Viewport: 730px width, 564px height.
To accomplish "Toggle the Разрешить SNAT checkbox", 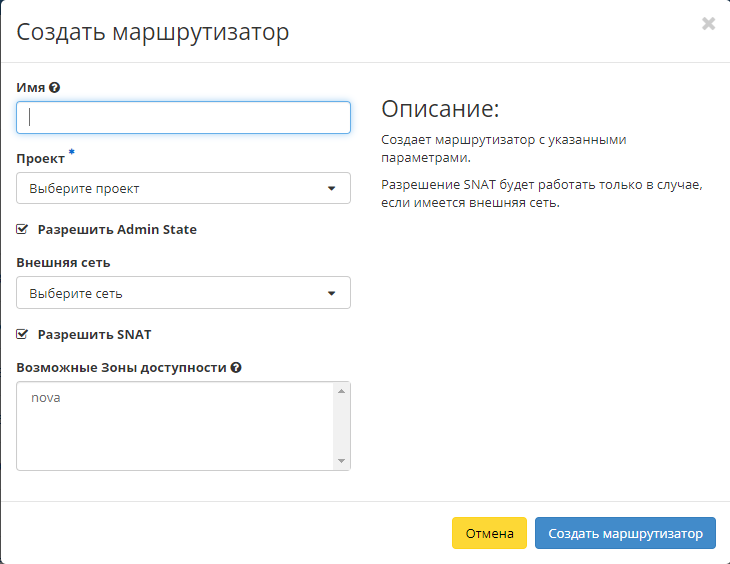I will click(22, 334).
